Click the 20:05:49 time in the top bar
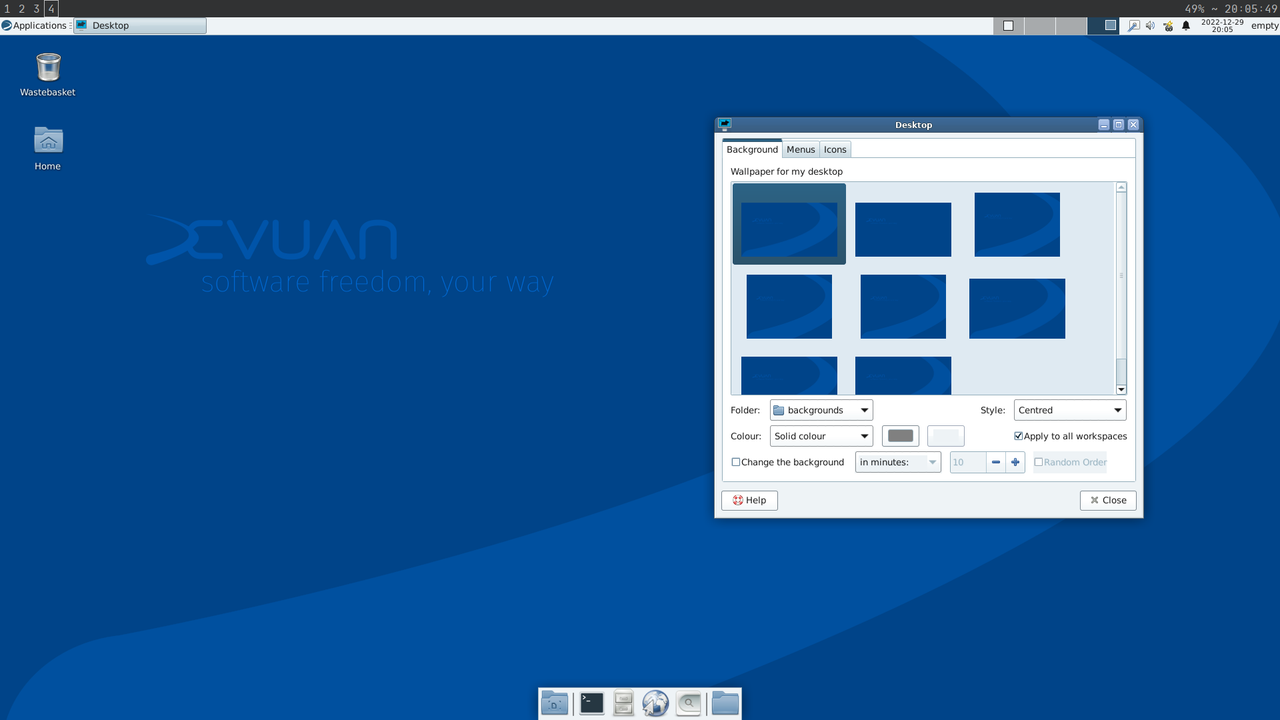Screen dimensions: 1280x720 click(x=1251, y=9)
